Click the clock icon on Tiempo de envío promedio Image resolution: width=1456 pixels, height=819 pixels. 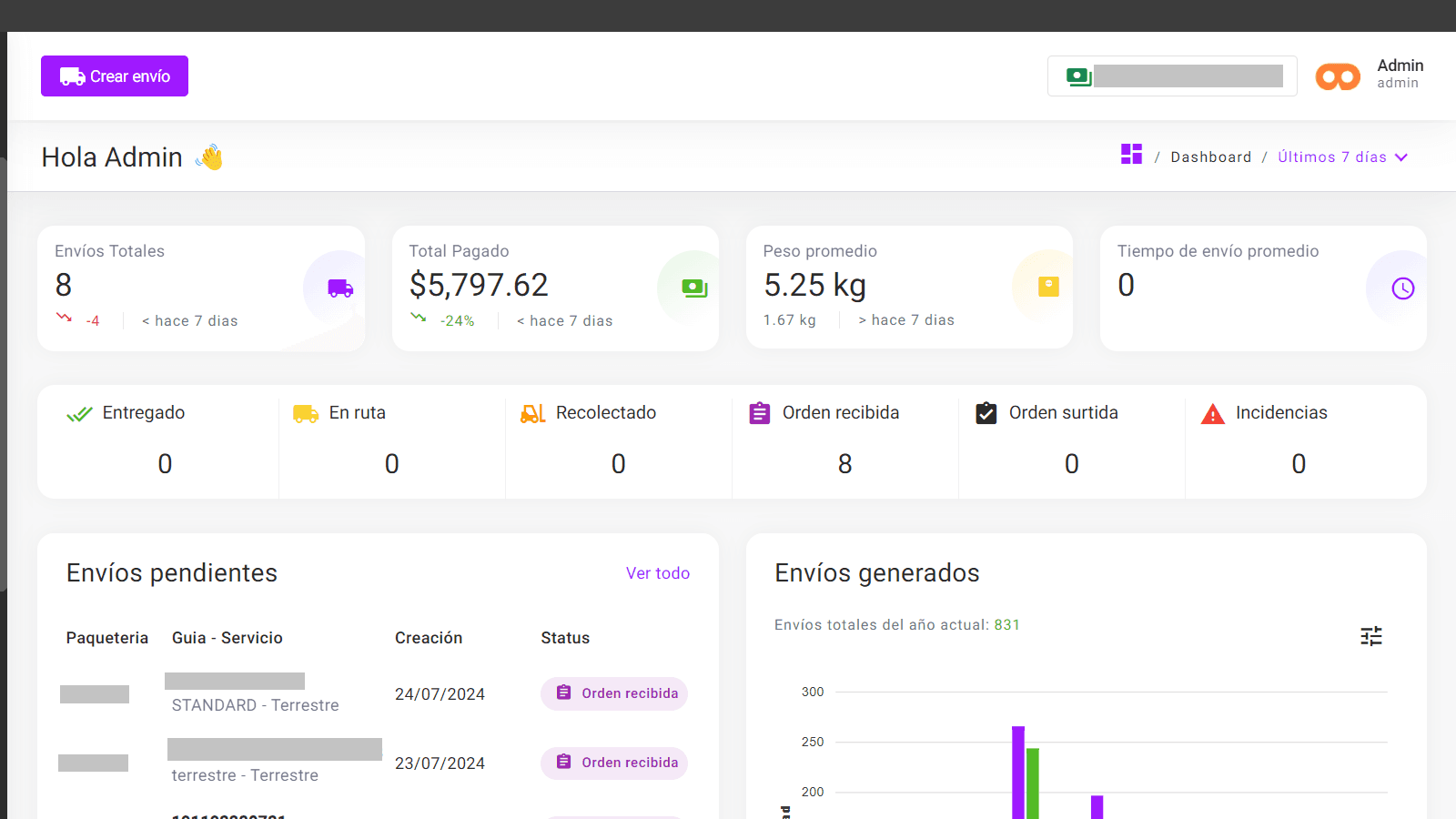click(1402, 287)
